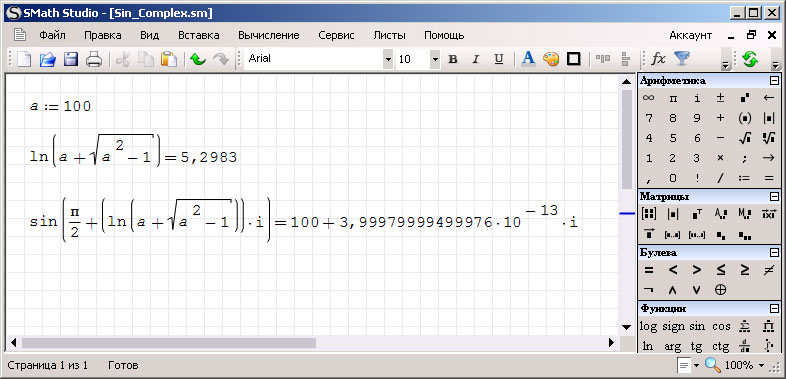
Task: Pick the text color (letter A)
Action: pos(528,59)
